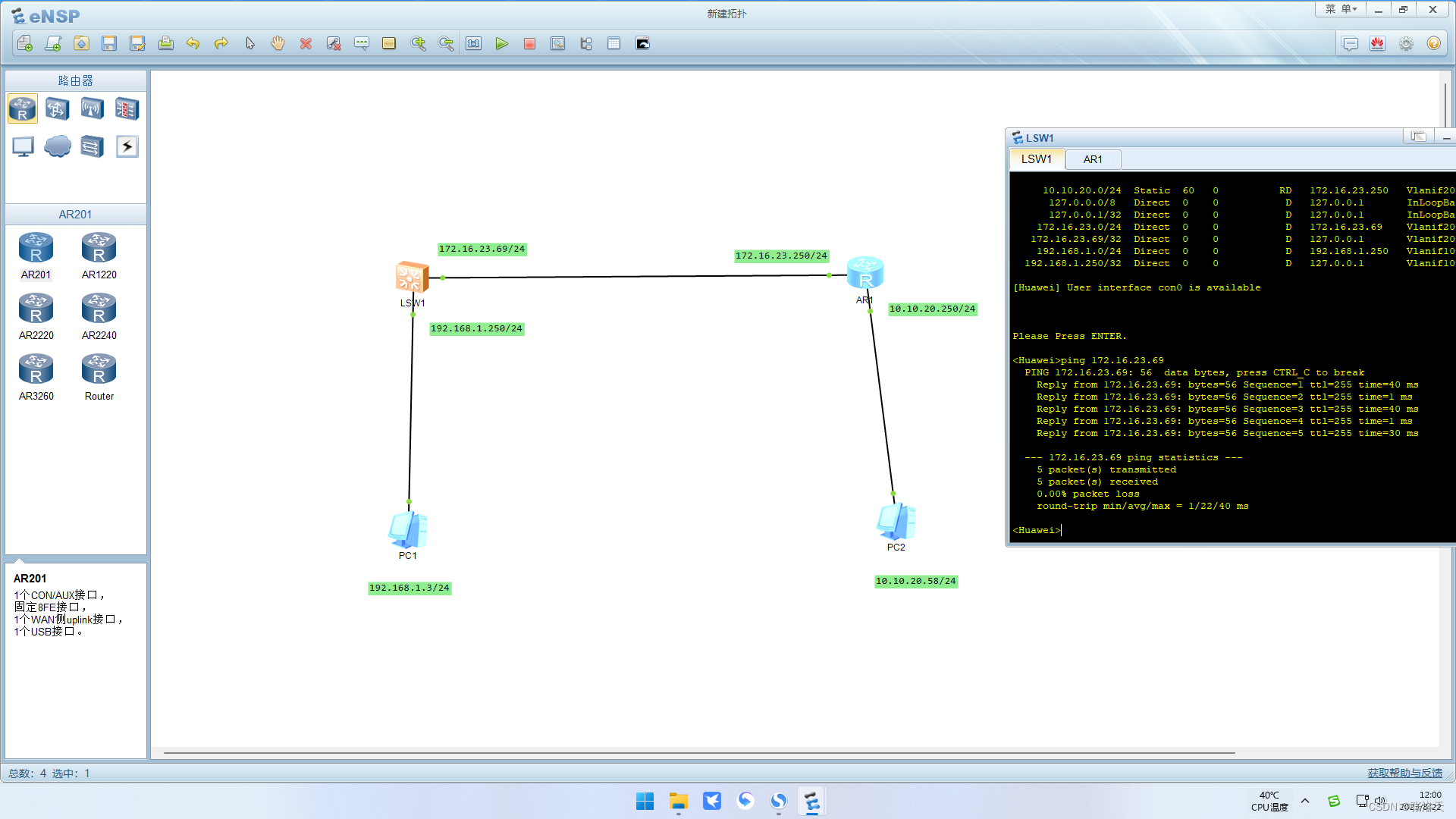The width and height of the screenshot is (1456, 819).
Task: Select the LSW1 terminal tab
Action: tap(1036, 159)
